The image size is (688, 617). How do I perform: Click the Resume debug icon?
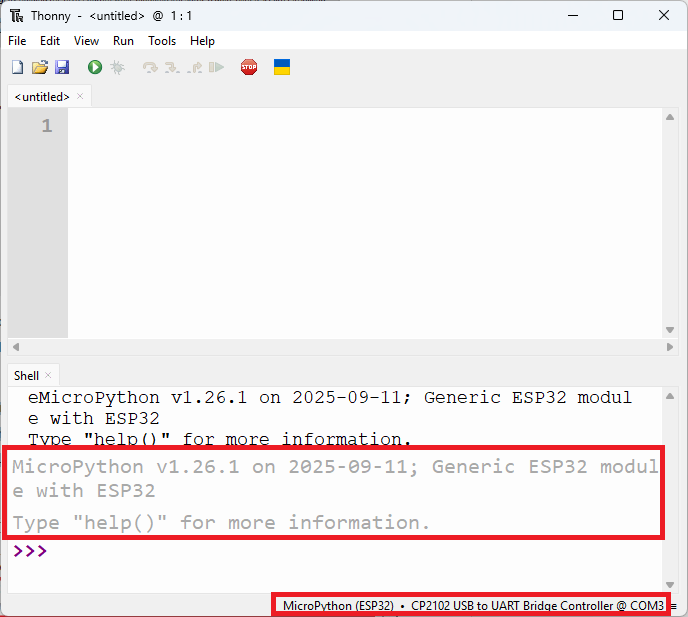pyautogui.click(x=216, y=67)
